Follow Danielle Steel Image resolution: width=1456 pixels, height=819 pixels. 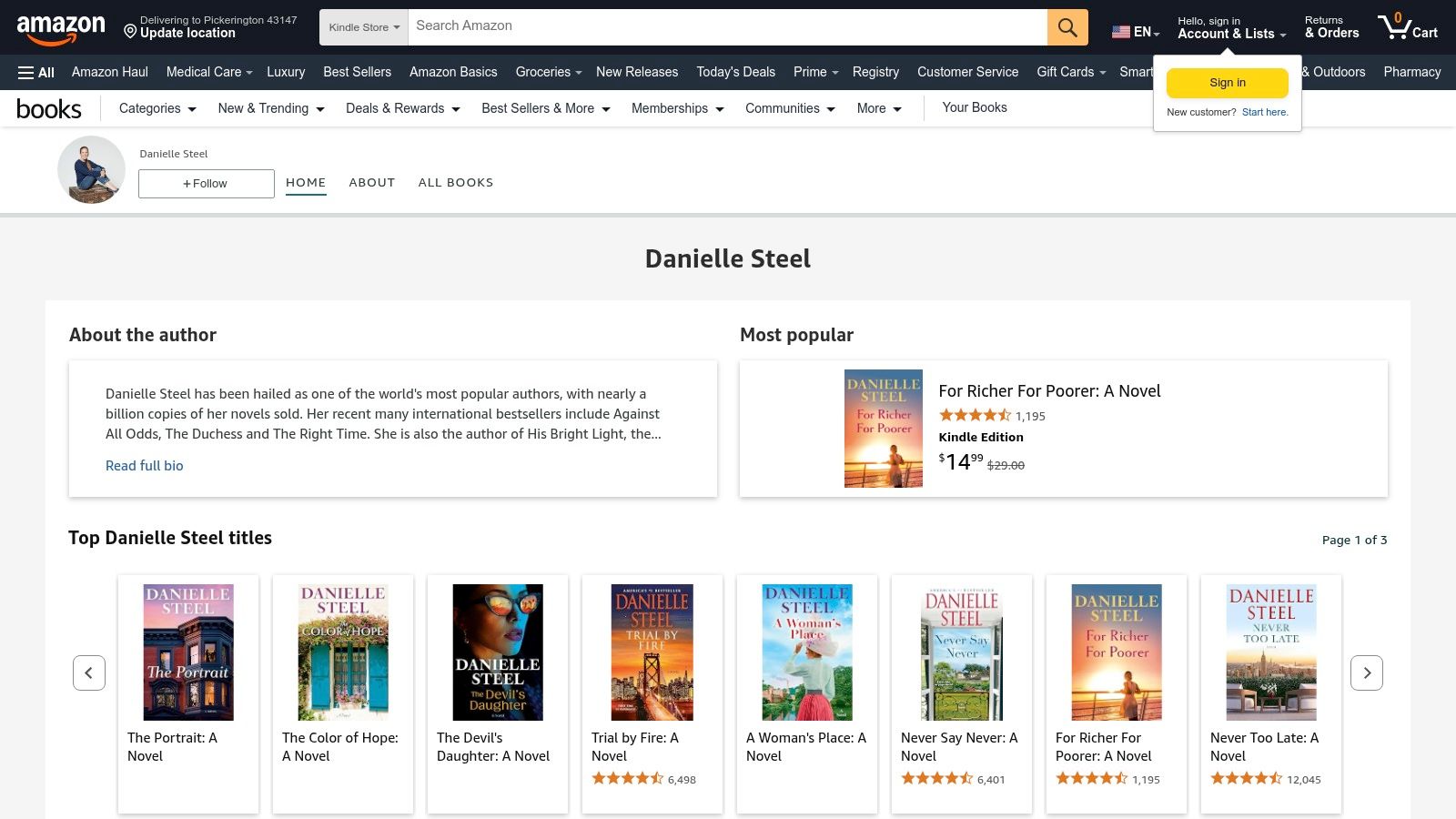pos(207,184)
